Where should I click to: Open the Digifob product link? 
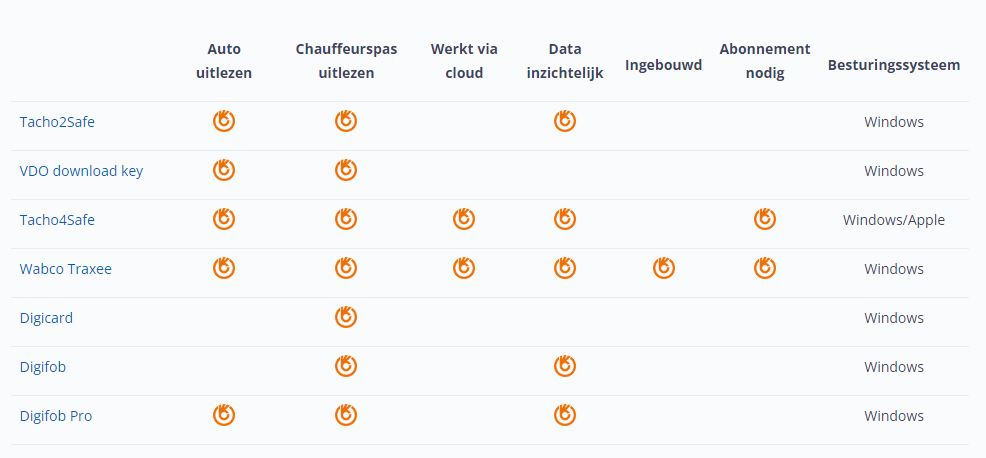pyautogui.click(x=43, y=367)
